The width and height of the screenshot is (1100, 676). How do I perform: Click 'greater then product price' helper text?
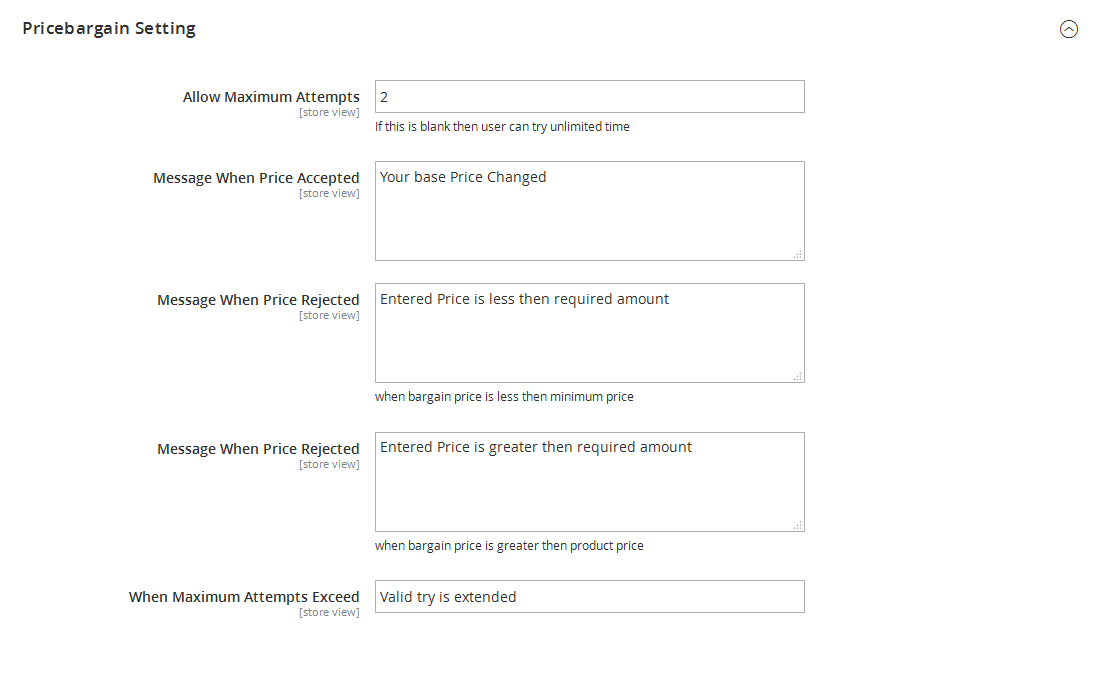(509, 546)
